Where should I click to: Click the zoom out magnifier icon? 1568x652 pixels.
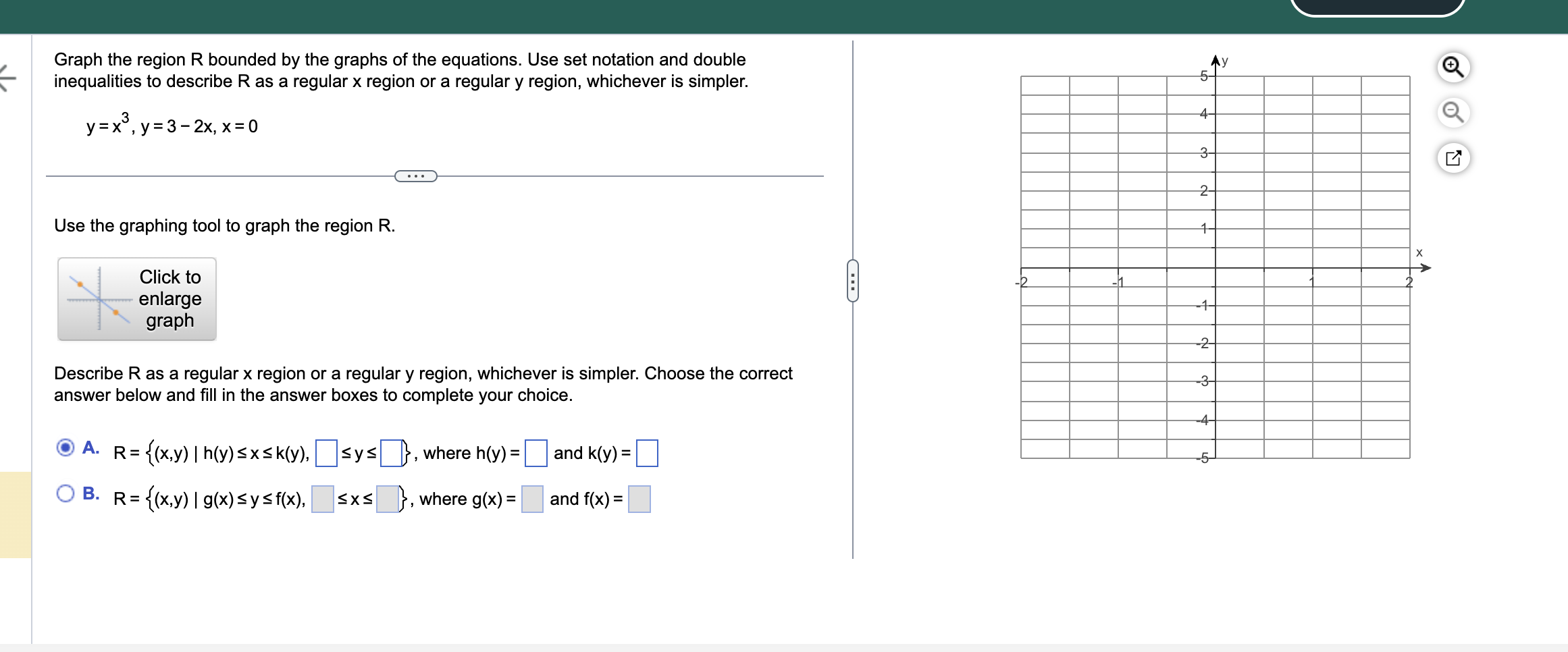[1453, 113]
